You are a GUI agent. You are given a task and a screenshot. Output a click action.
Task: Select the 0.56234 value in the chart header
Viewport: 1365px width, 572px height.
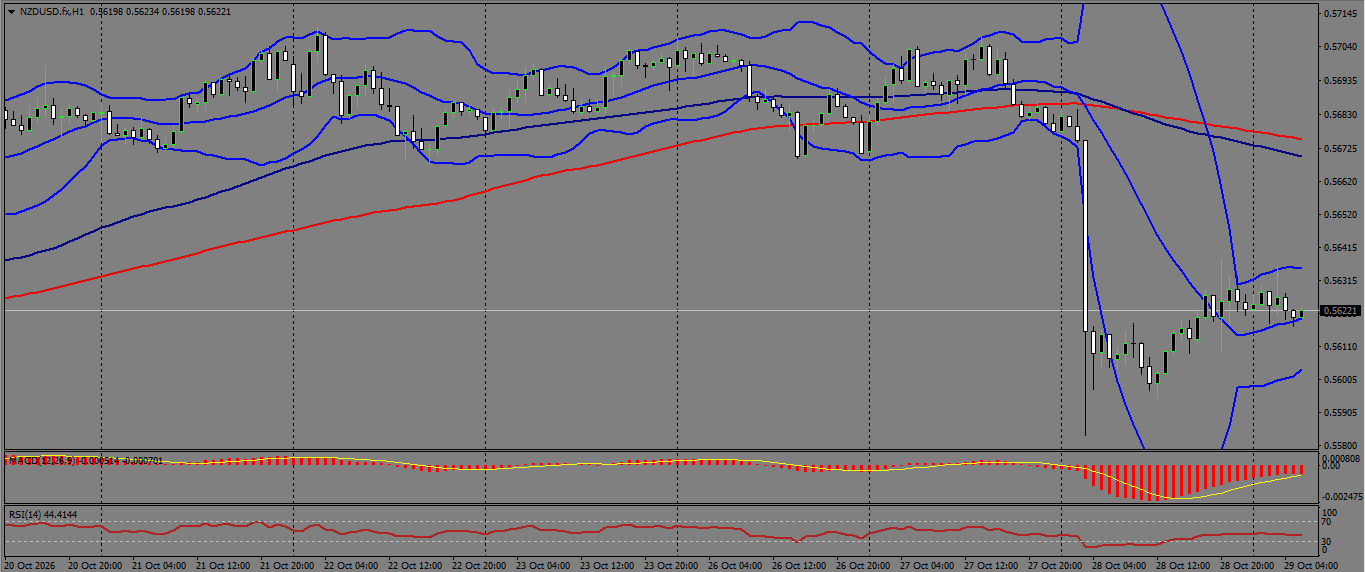click(x=142, y=12)
